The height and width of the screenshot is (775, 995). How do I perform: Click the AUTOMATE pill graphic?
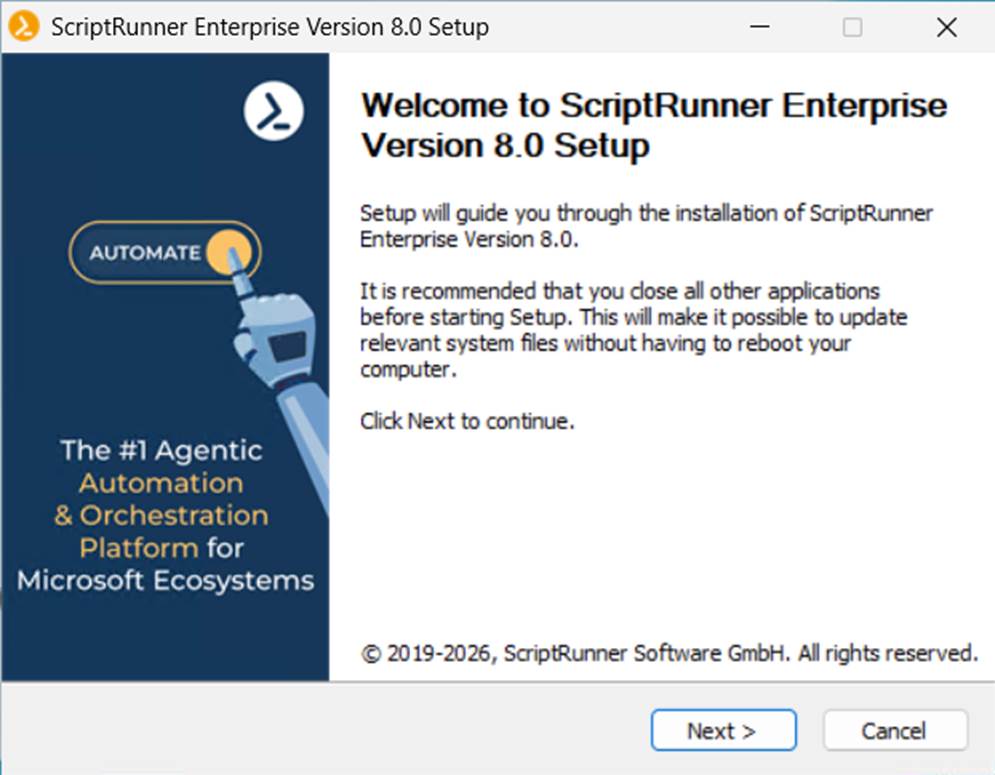(x=165, y=252)
